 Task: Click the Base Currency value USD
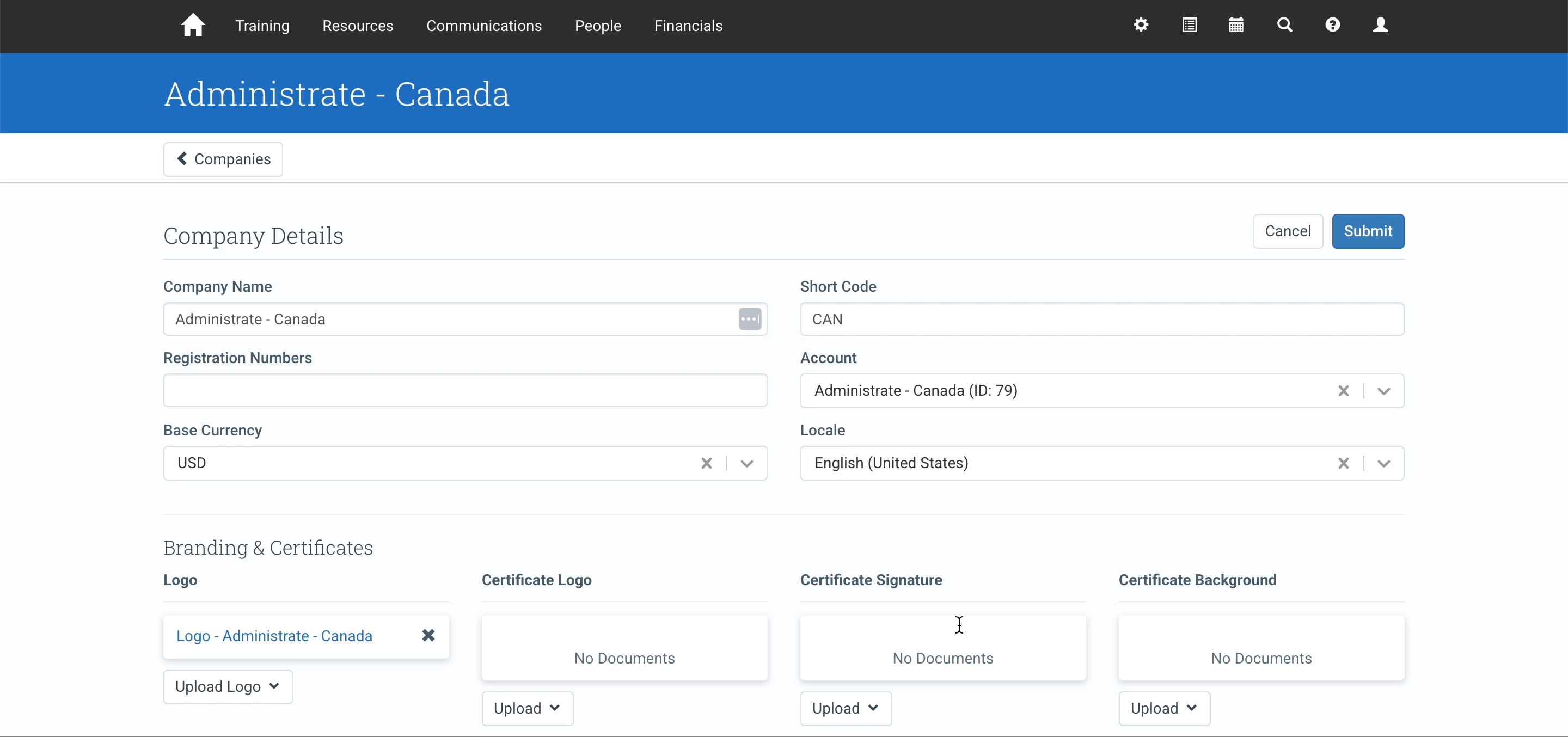click(192, 463)
